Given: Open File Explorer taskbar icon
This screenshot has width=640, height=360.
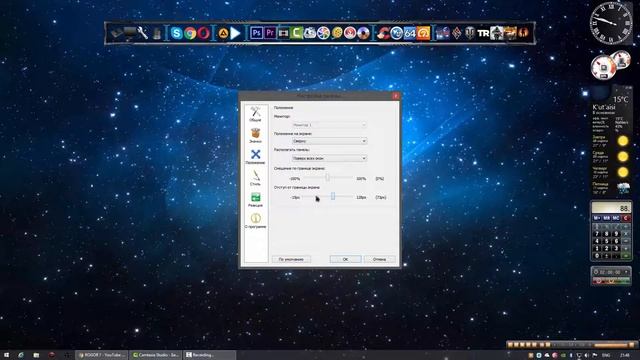Looking at the screenshot, I should [36, 355].
